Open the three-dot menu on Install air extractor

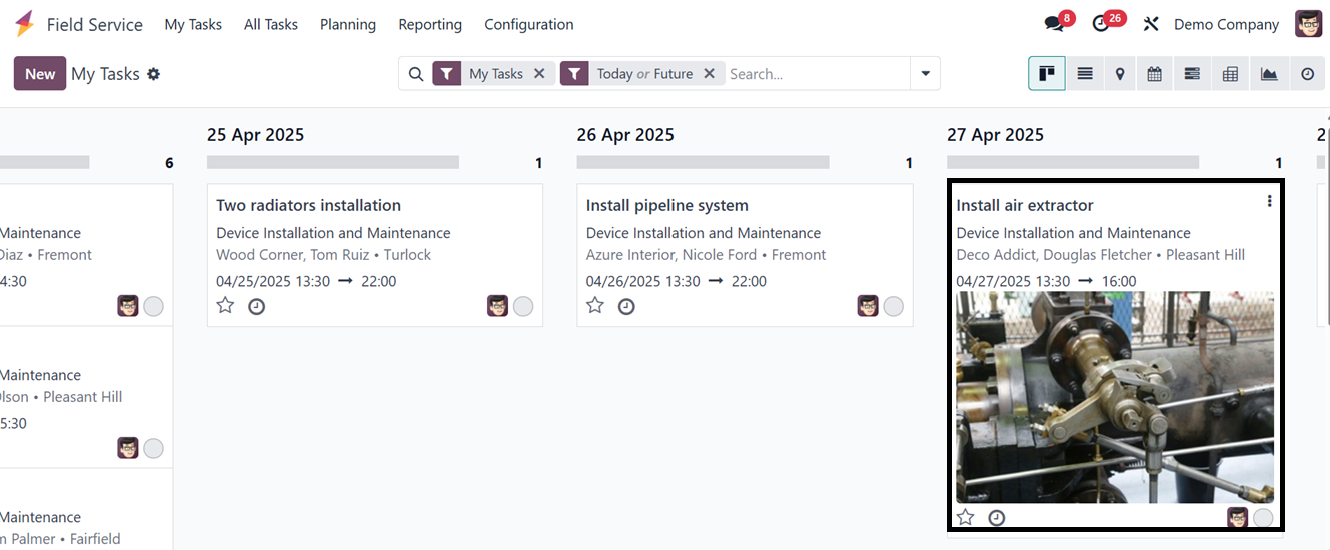coord(1269,201)
